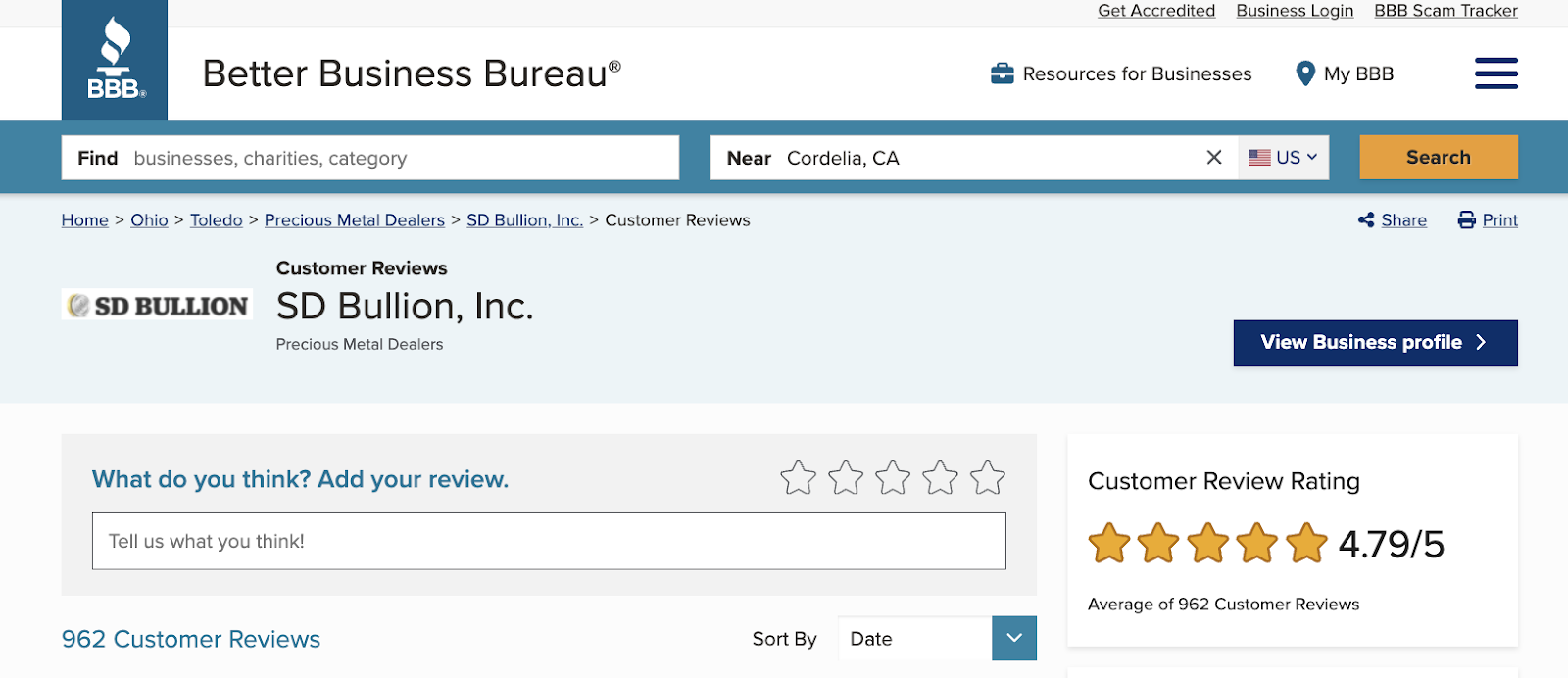Click the Share link

(x=1403, y=220)
